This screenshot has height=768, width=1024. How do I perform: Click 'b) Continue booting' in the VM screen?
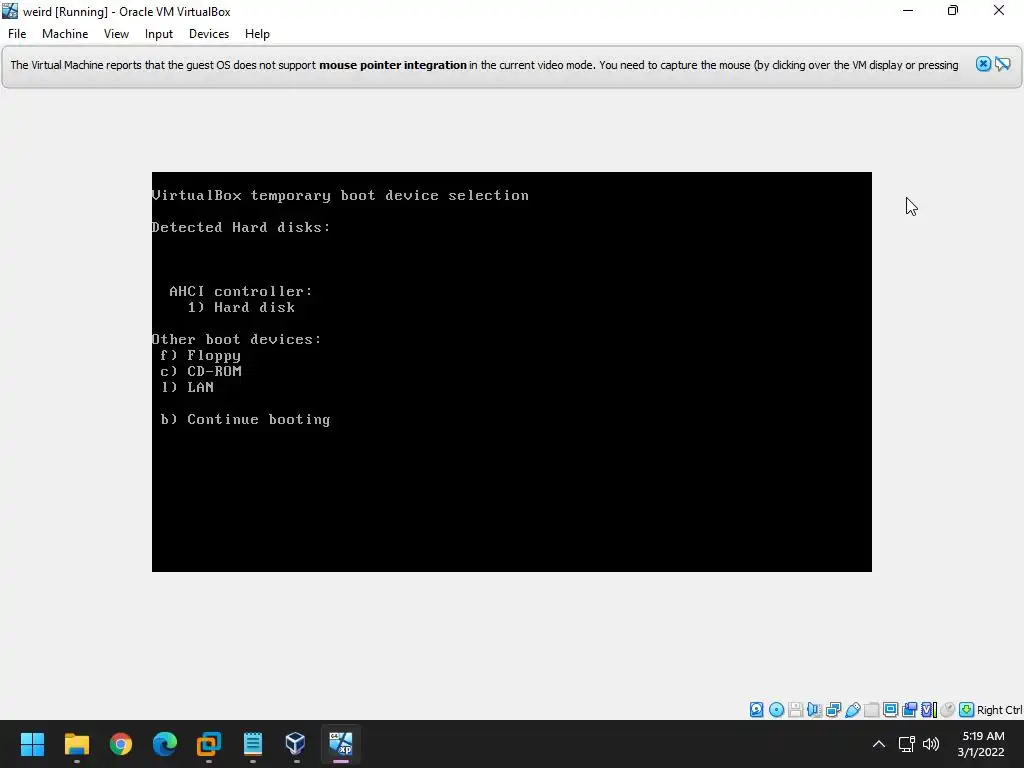[246, 419]
